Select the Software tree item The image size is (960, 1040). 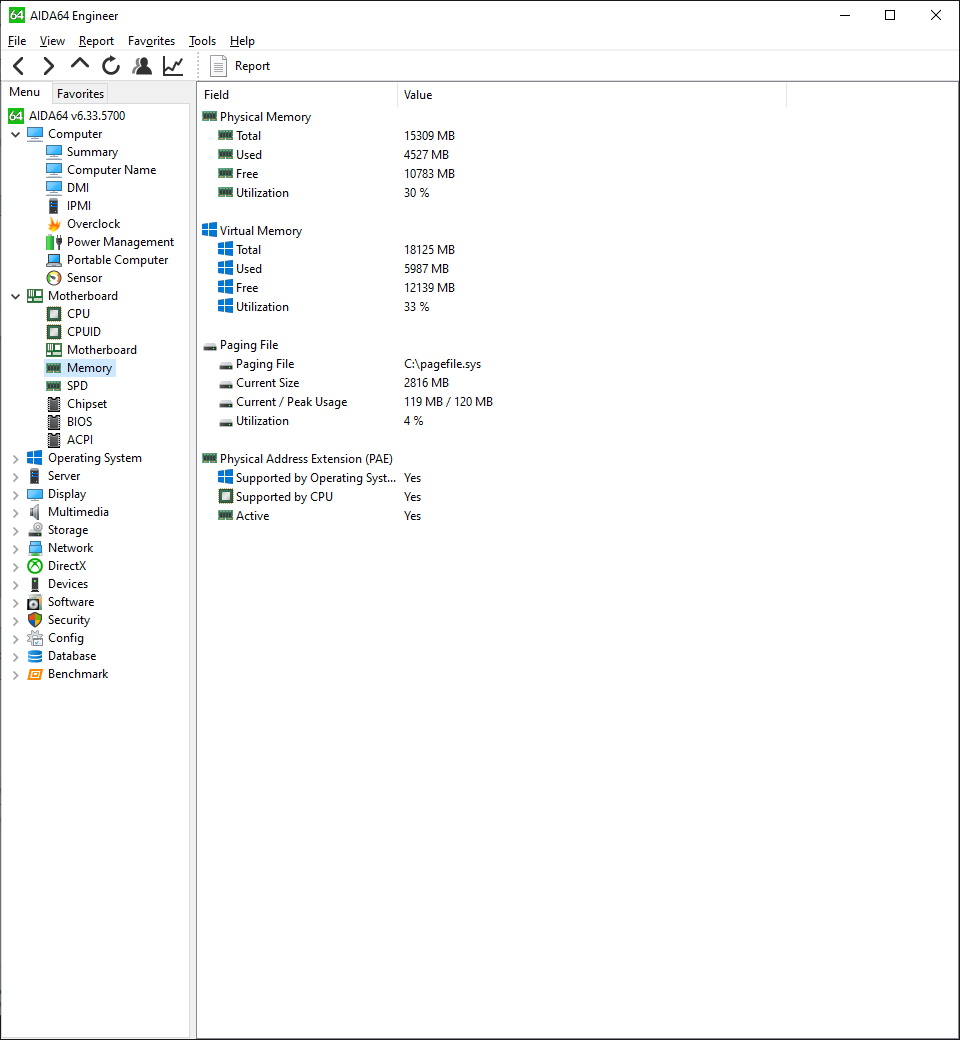coord(71,602)
